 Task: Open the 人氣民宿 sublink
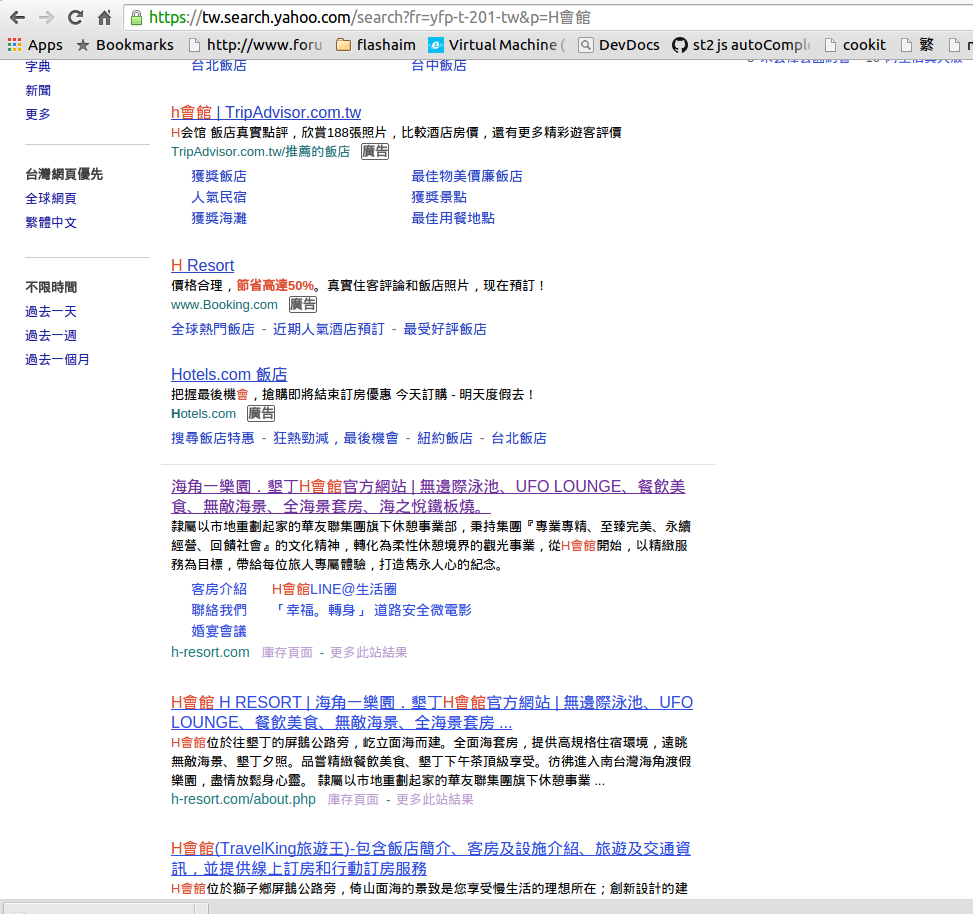tap(219, 197)
